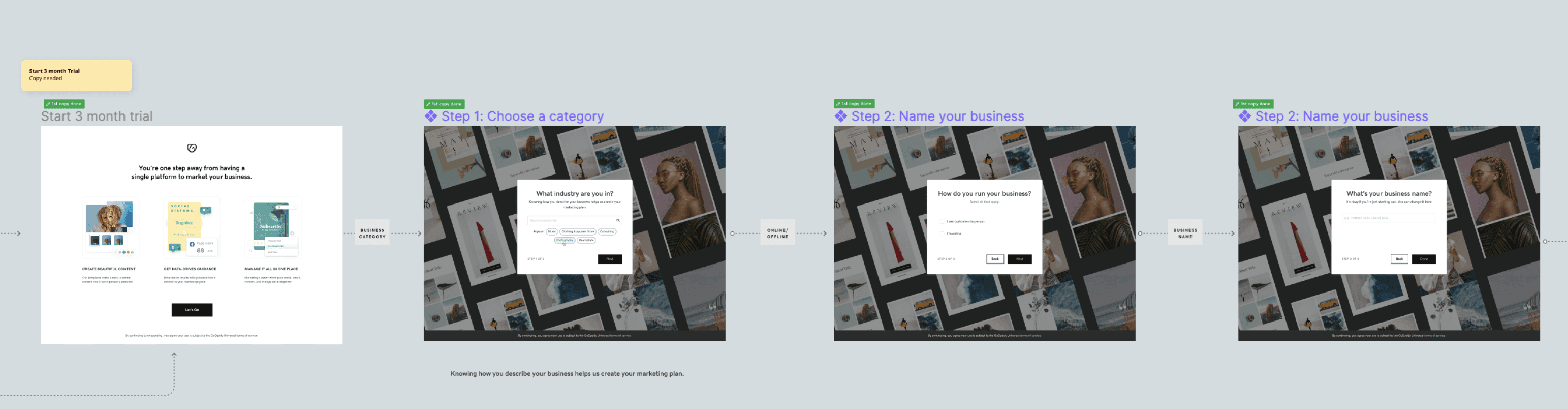Click Back in the "What's your business name?" dialog
The image size is (1568, 409).
tap(1399, 259)
